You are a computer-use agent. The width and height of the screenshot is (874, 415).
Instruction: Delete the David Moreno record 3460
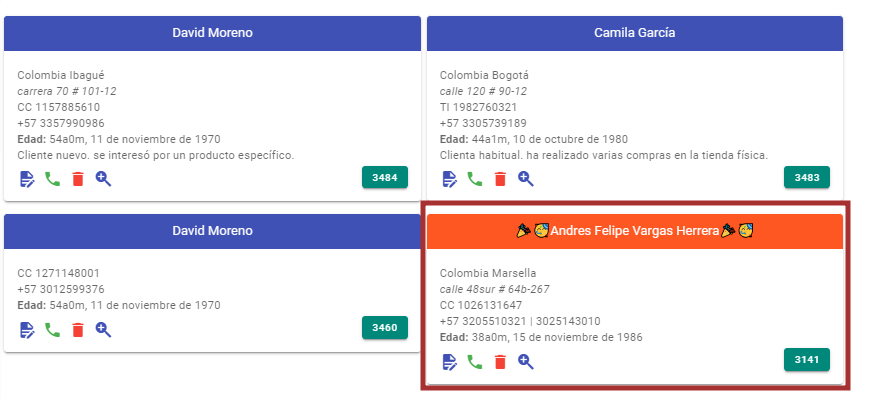coord(78,329)
